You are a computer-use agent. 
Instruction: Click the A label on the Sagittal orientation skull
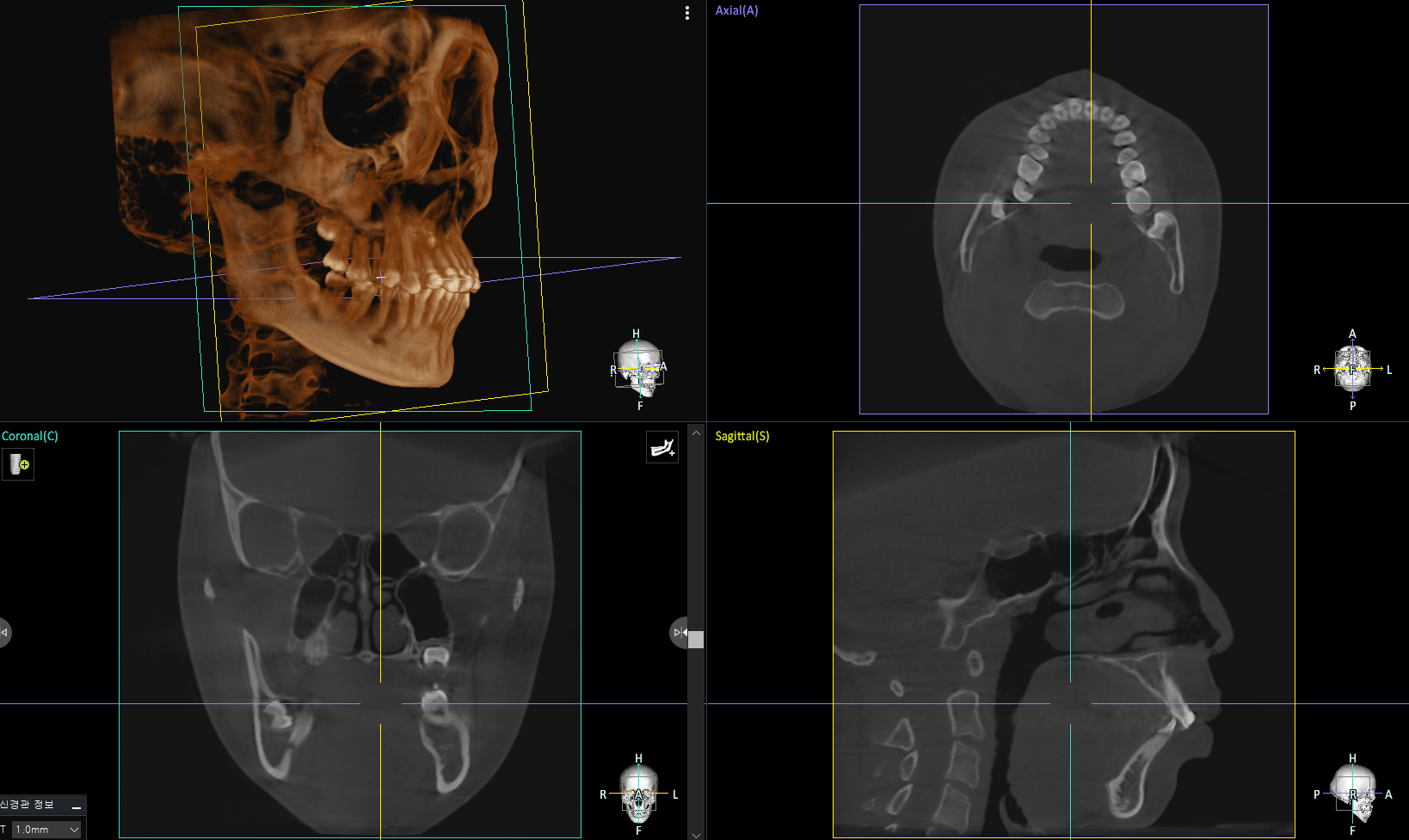1388,794
